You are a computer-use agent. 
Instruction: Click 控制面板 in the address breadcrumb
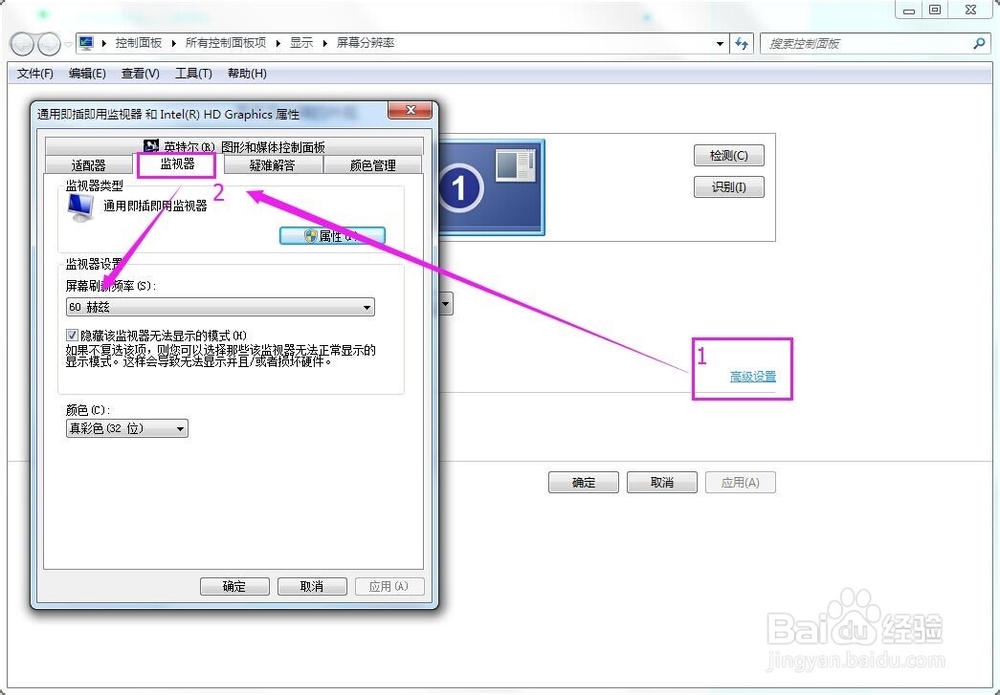pyautogui.click(x=138, y=43)
